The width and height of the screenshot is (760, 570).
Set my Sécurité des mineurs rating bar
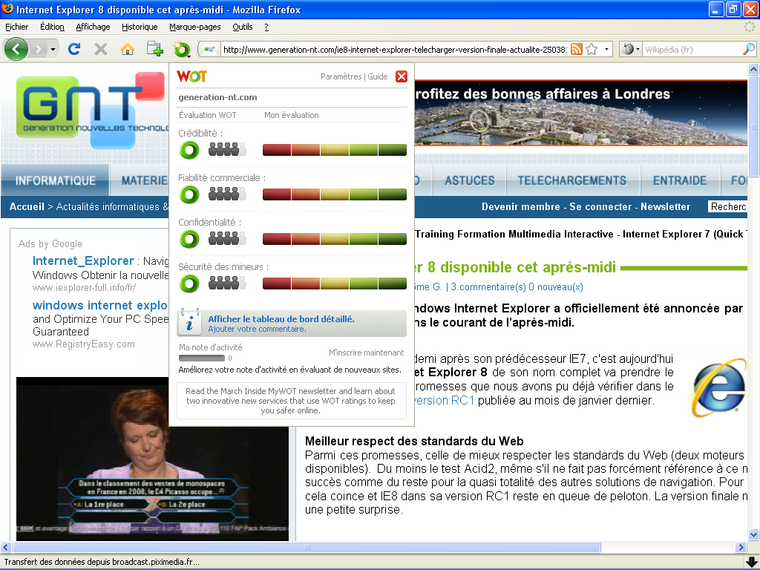[x=334, y=284]
